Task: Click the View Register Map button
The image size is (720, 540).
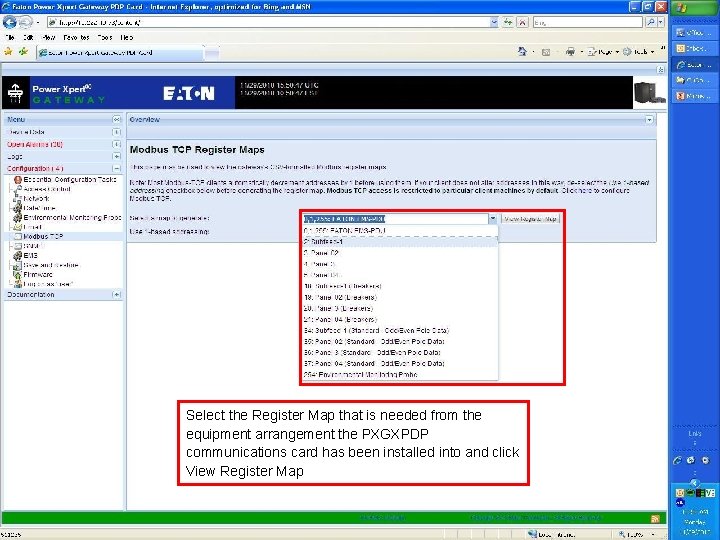Action: click(530, 219)
